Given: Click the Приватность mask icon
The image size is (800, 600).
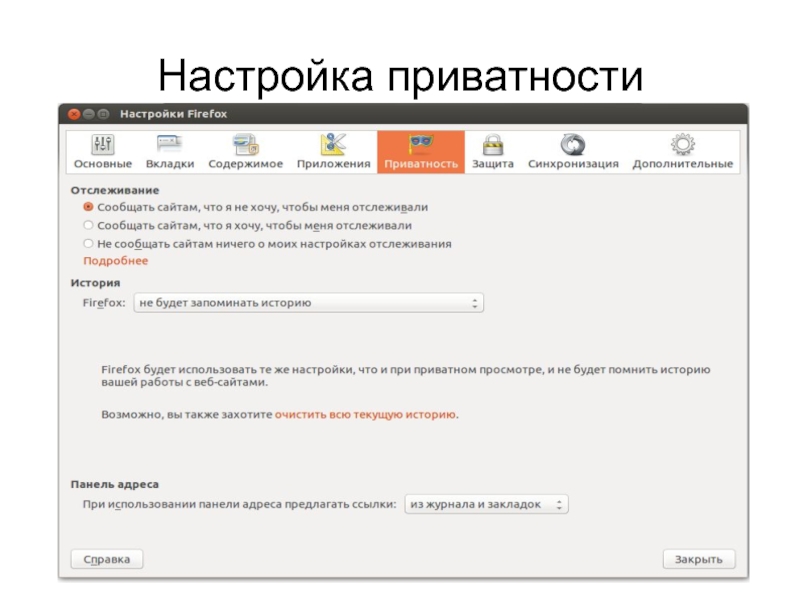Looking at the screenshot, I should click(x=420, y=144).
